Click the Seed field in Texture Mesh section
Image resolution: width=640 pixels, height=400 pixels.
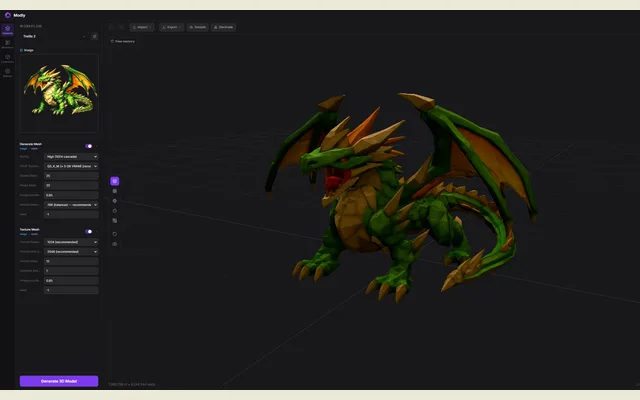[x=71, y=290]
